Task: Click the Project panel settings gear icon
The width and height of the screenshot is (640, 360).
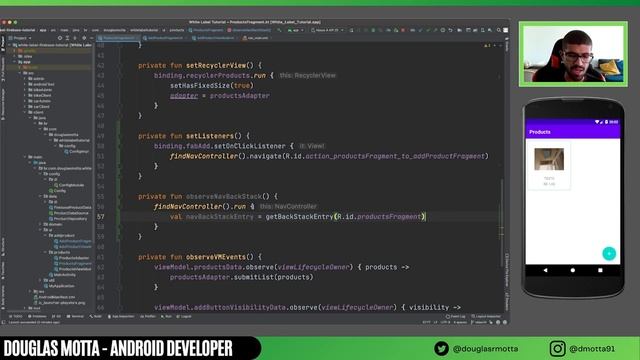Action: click(84, 38)
